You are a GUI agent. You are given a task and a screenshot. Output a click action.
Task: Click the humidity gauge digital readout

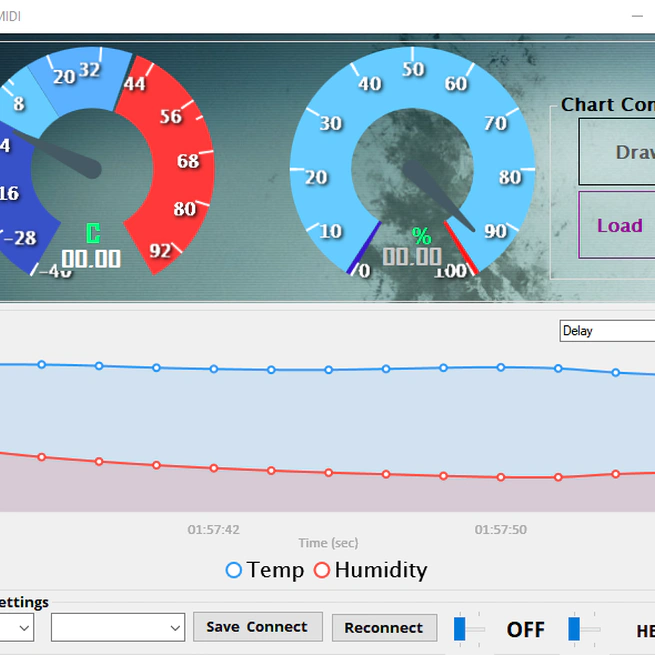412,258
